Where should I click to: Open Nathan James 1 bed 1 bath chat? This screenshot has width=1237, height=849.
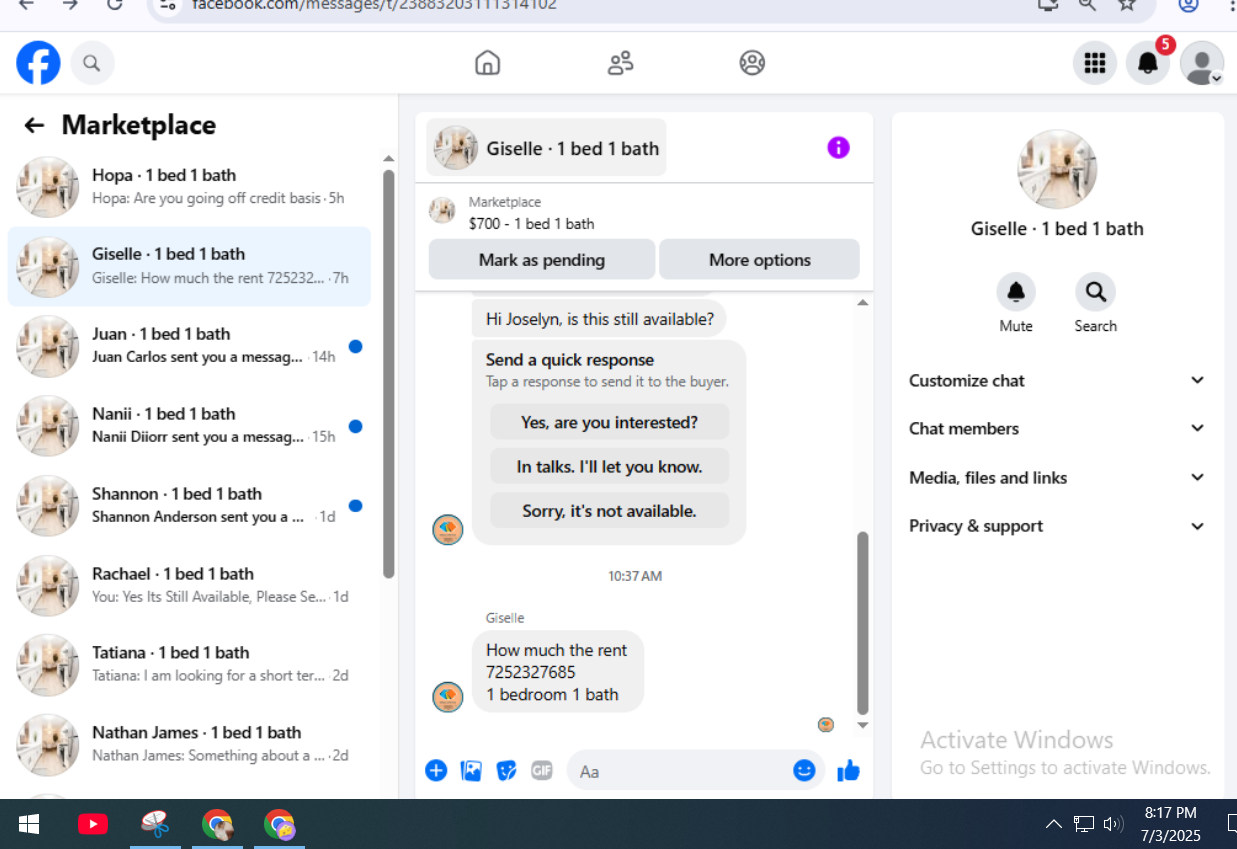pyautogui.click(x=189, y=744)
